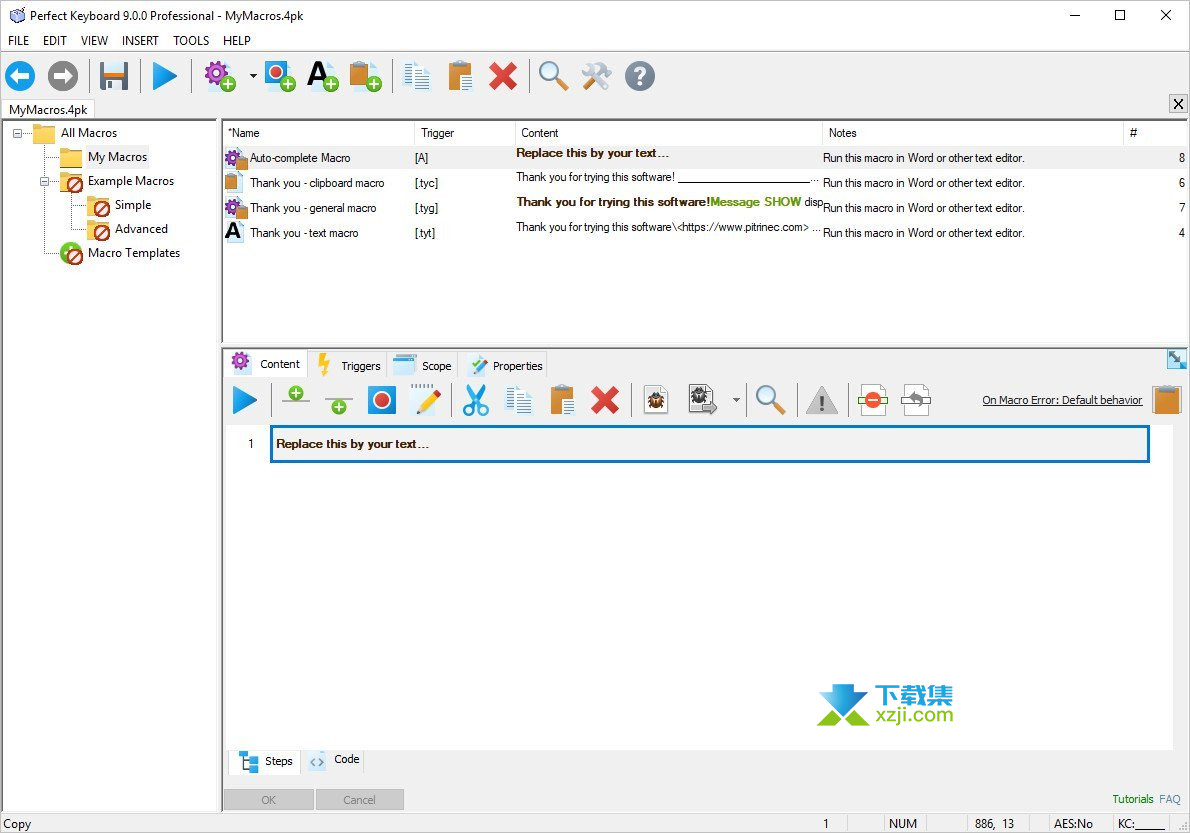Select the MyMacros.4pk file tab

point(48,109)
